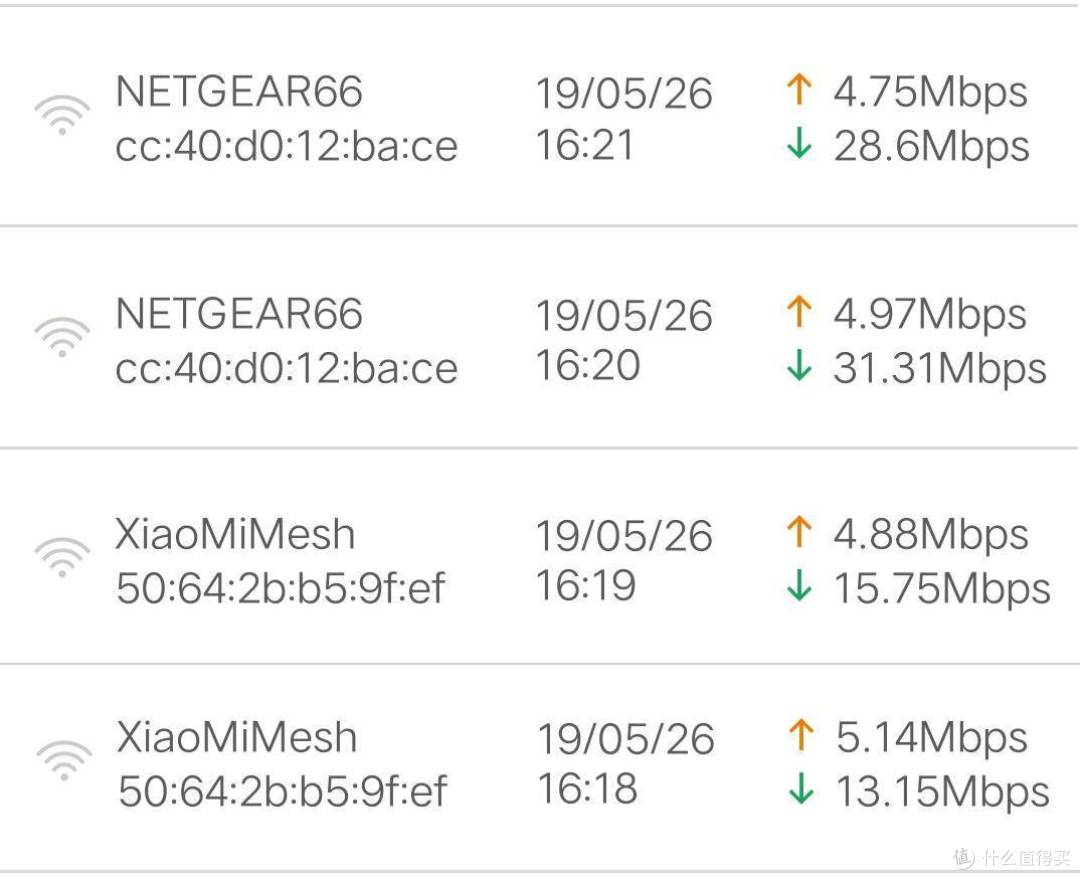Image resolution: width=1080 pixels, height=880 pixels.
Task: Click the green download arrow beside 15.75Mbps
Action: (798, 587)
